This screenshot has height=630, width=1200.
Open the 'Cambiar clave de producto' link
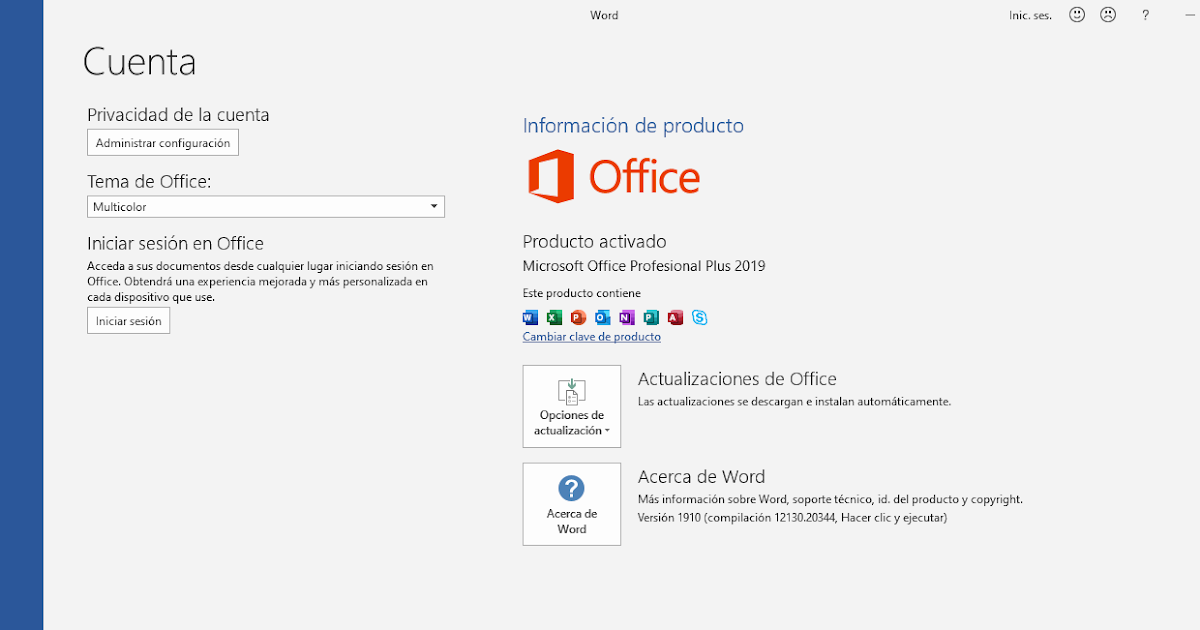(x=591, y=336)
